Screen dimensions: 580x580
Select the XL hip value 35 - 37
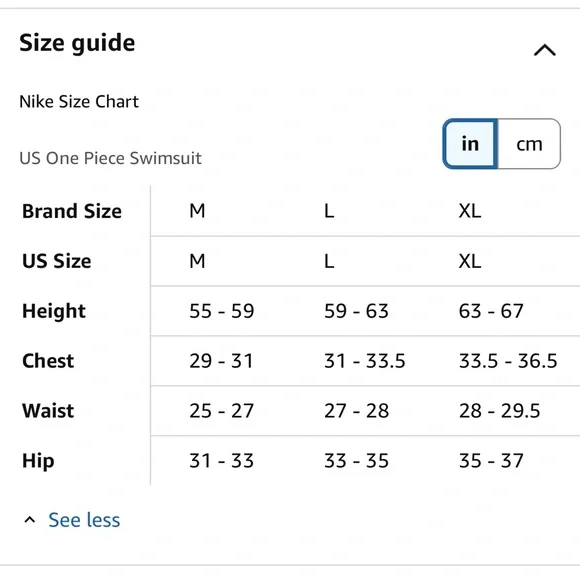[491, 461]
